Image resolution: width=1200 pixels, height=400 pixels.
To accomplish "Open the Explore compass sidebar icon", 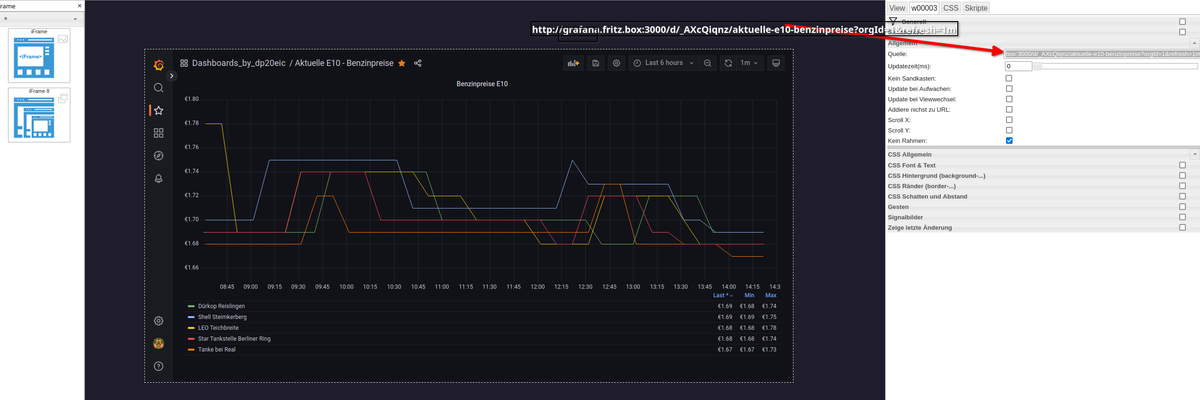I will 158,156.
